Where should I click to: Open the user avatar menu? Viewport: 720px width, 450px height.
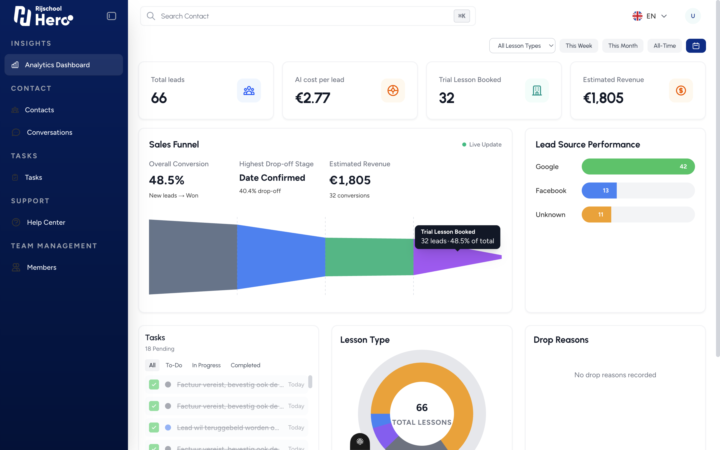(692, 16)
